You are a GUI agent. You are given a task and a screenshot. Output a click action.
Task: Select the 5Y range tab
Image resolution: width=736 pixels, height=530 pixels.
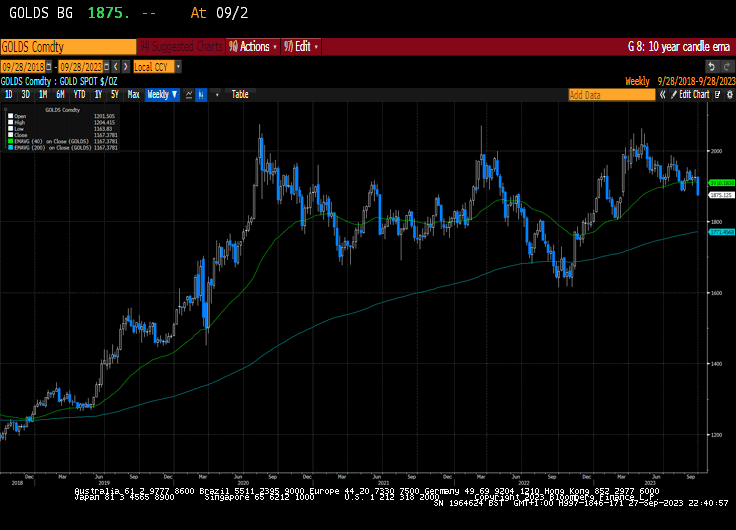pyautogui.click(x=115, y=95)
